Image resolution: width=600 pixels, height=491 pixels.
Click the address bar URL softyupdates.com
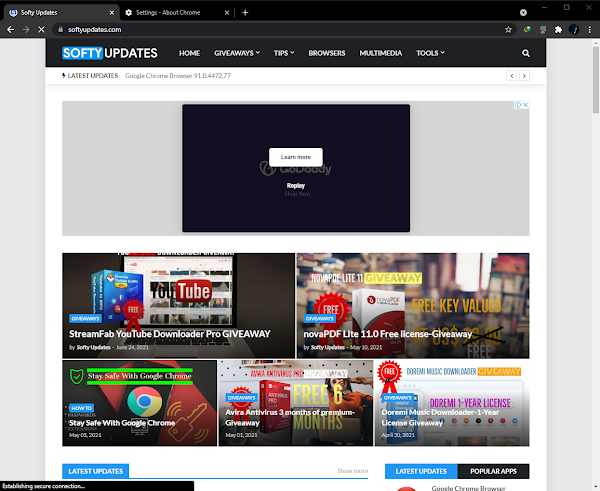tap(95, 29)
